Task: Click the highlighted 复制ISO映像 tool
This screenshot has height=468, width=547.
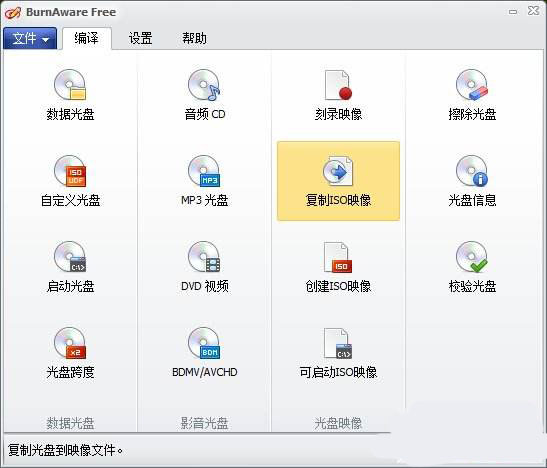Action: coord(338,181)
